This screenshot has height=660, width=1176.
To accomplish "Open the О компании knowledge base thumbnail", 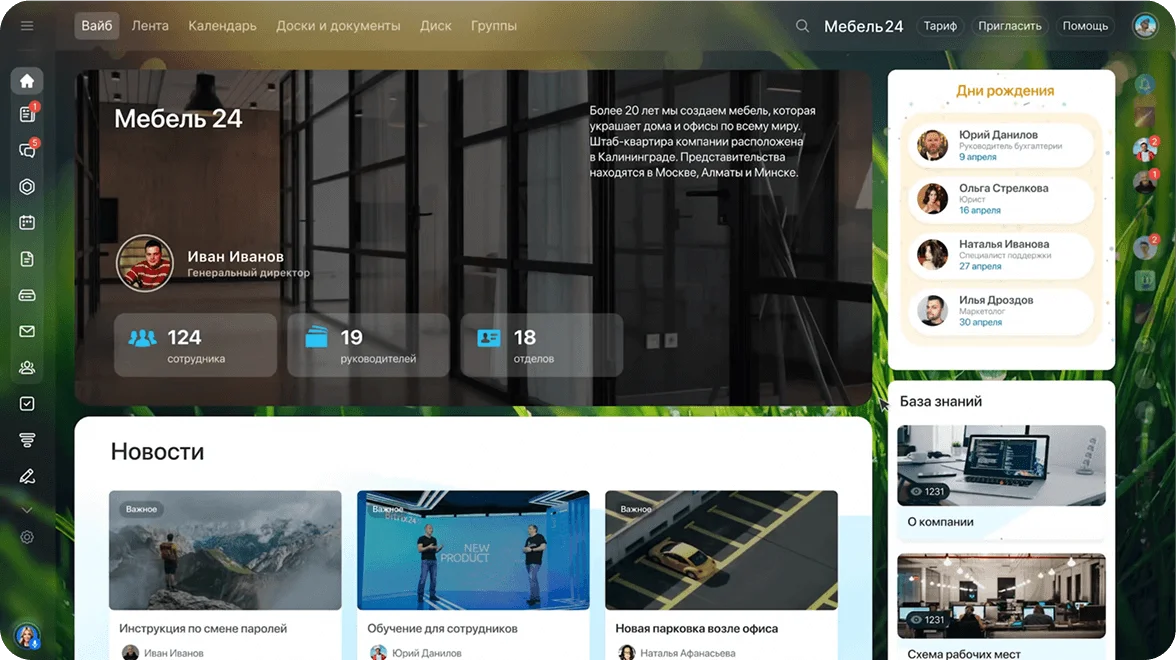I will tap(1001, 465).
